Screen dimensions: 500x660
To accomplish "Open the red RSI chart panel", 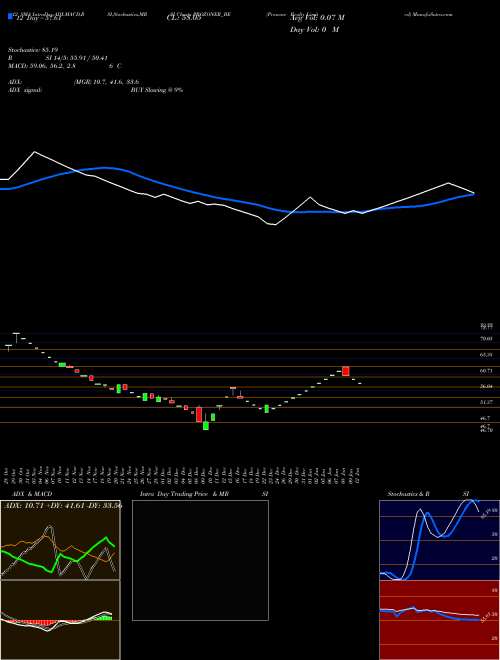I will click(x=439, y=620).
